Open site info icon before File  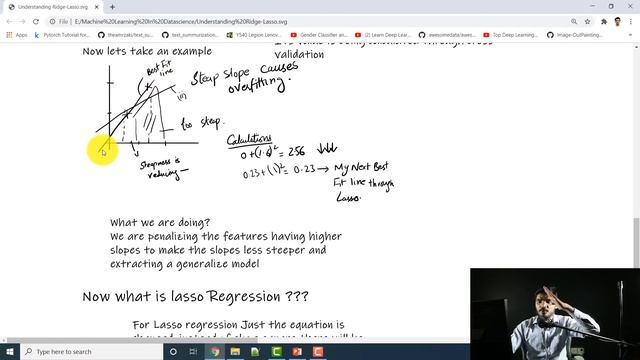[52, 22]
